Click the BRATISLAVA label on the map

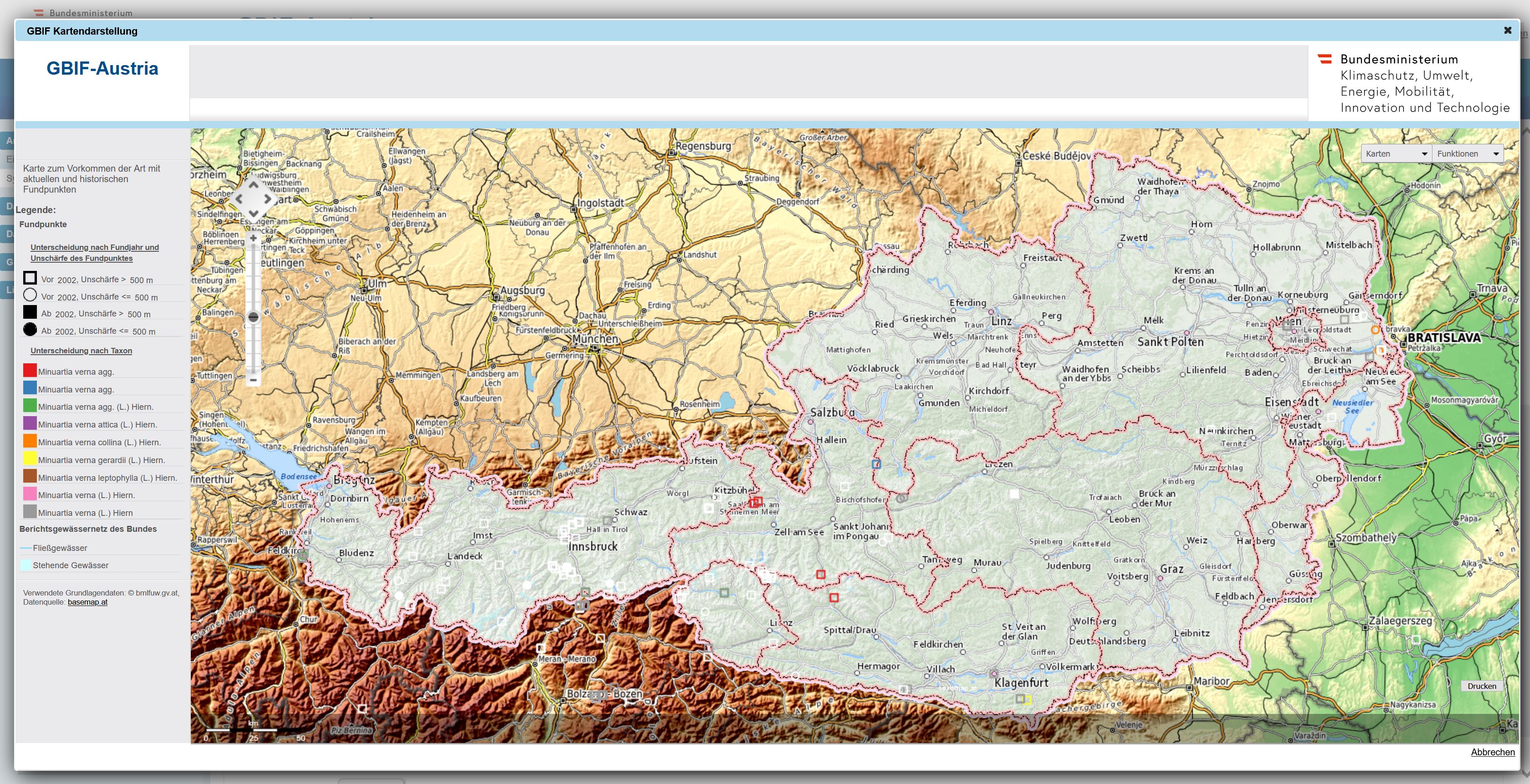(x=1443, y=337)
